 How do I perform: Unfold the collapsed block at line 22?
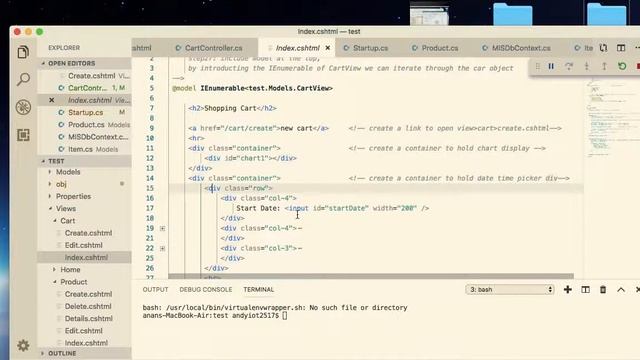point(162,249)
